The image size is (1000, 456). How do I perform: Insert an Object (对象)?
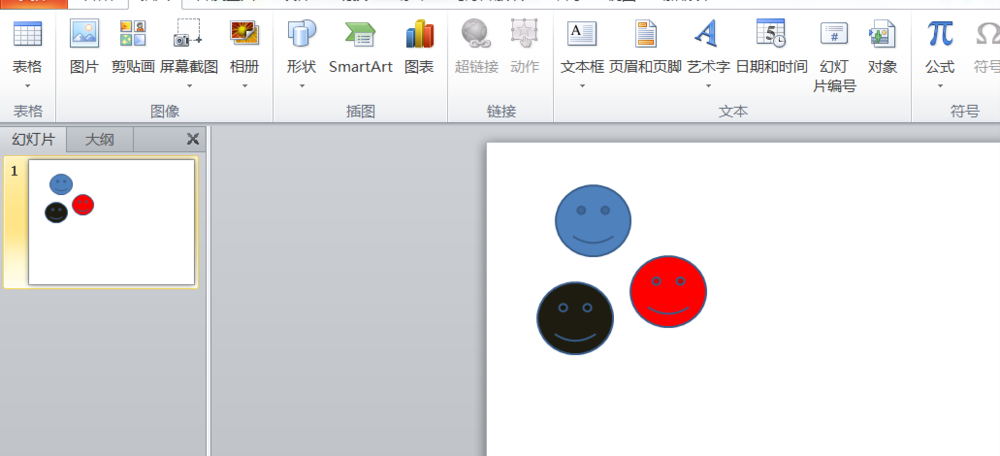pos(882,33)
